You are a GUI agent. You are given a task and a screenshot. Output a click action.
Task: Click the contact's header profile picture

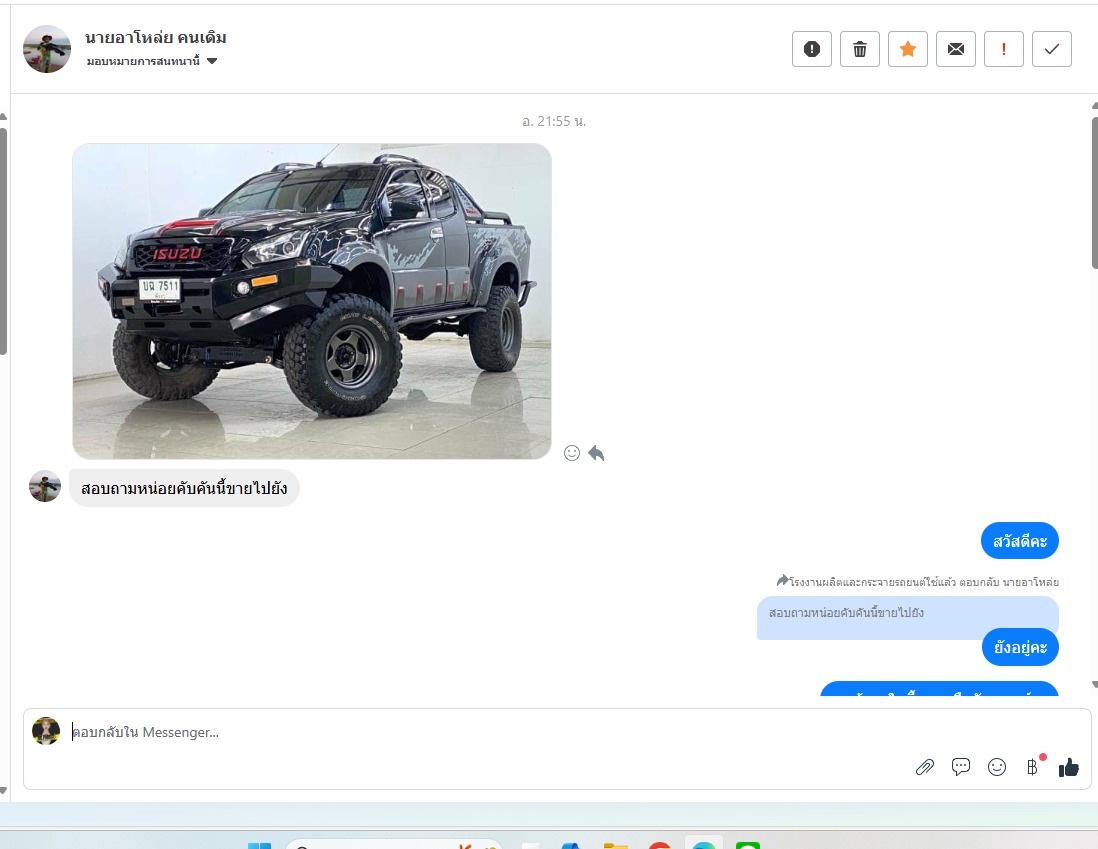click(x=47, y=49)
